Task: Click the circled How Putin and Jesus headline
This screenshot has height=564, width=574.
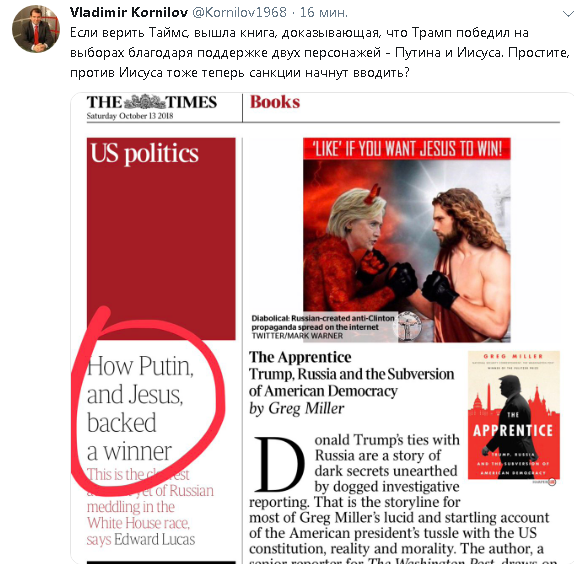Action: pyautogui.click(x=140, y=408)
